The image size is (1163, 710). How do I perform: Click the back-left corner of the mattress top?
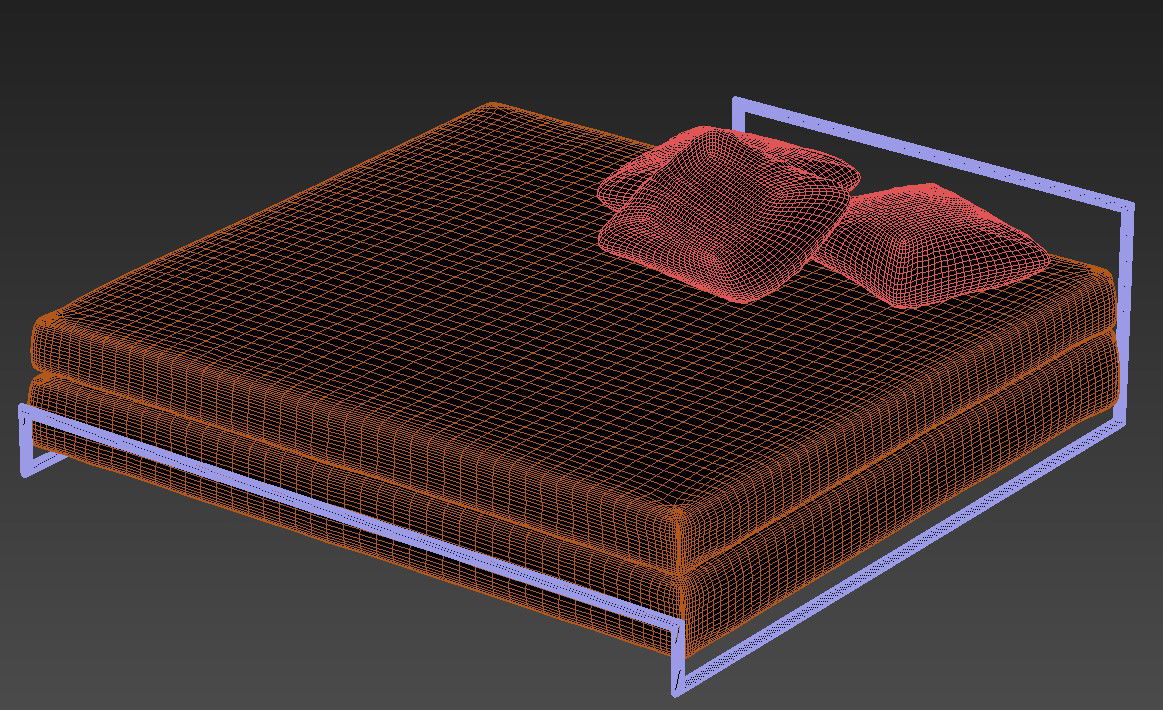(490, 106)
